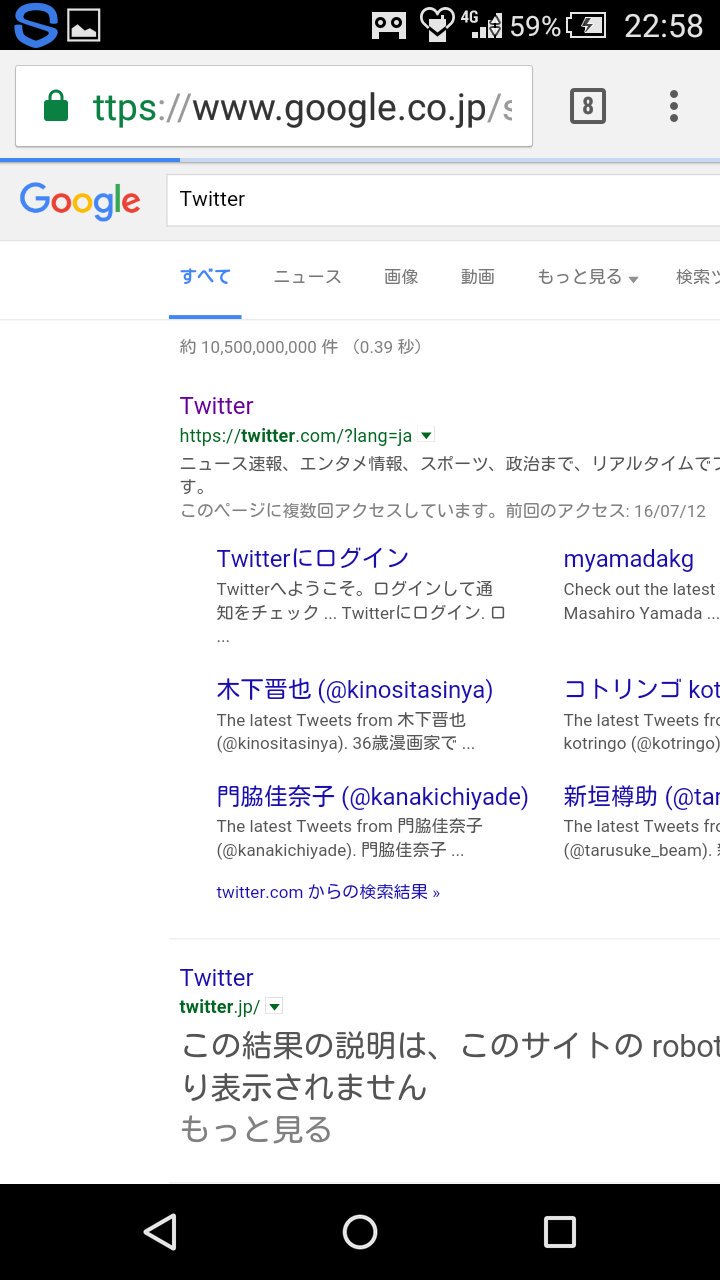Tap the heart-shaped status bar icon
The image size is (720, 1280).
(x=436, y=25)
